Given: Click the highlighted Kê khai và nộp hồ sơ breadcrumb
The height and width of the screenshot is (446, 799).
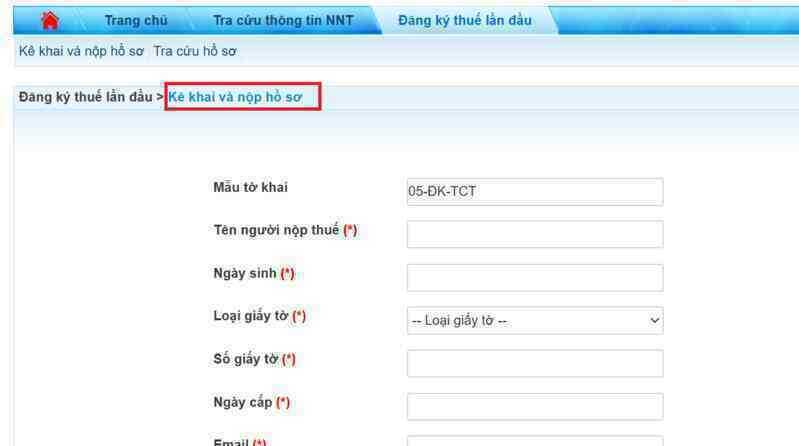Looking at the screenshot, I should [x=235, y=97].
